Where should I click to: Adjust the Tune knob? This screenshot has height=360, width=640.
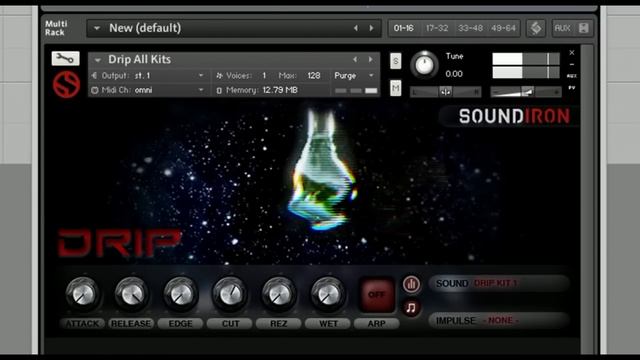pos(424,65)
